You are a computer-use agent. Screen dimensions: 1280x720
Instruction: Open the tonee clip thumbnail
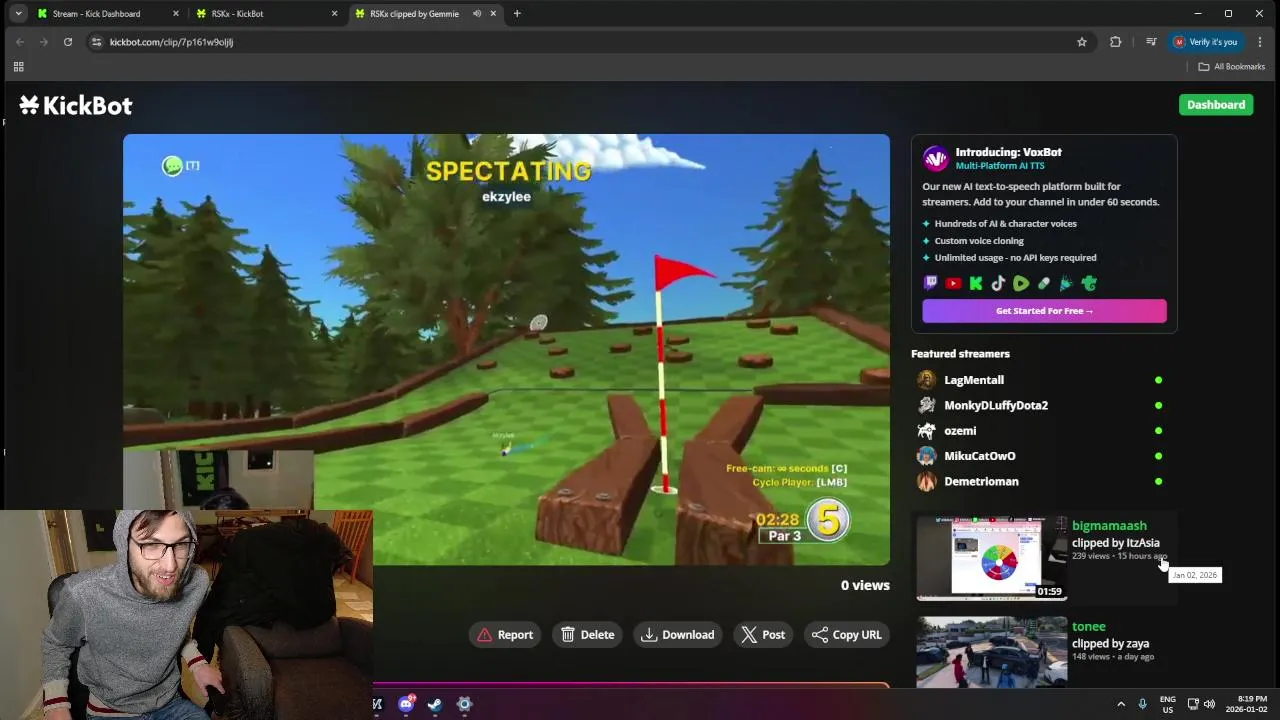click(992, 652)
